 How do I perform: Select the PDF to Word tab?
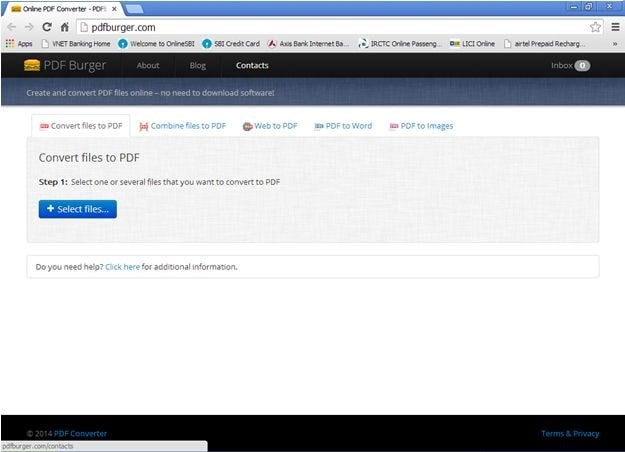(343, 126)
